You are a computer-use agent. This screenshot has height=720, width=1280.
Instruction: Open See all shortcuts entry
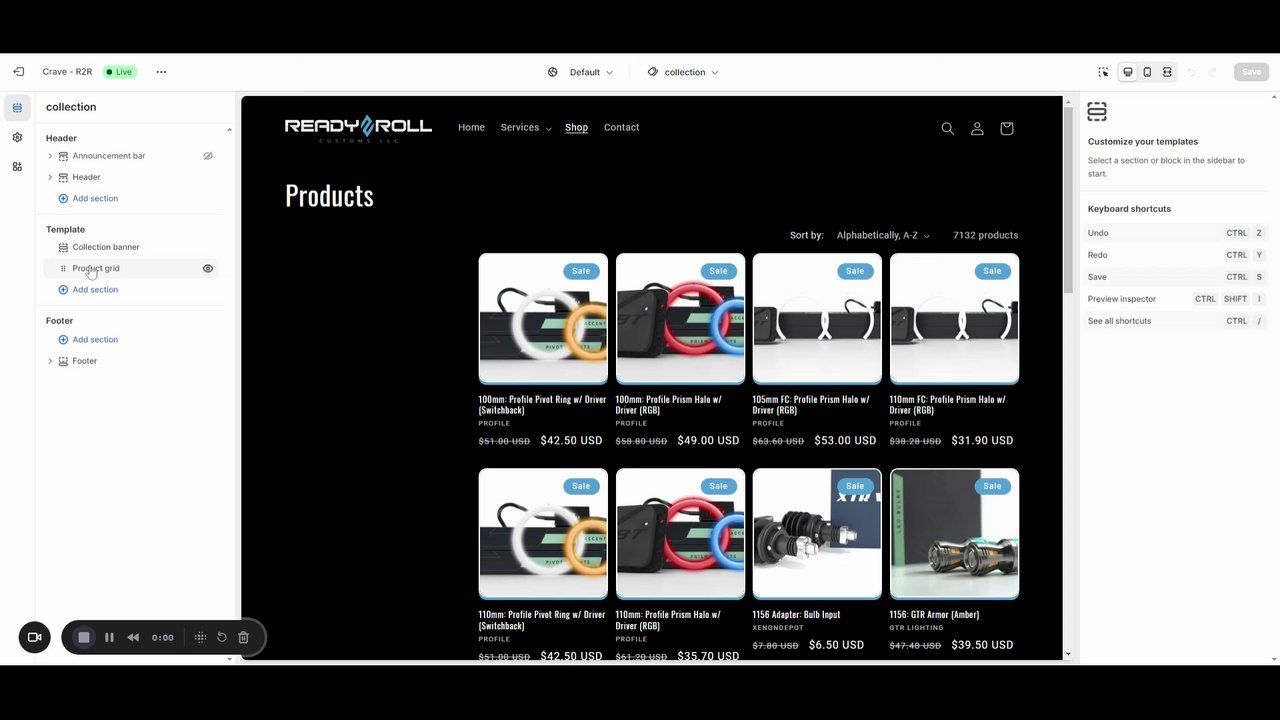coord(1176,321)
